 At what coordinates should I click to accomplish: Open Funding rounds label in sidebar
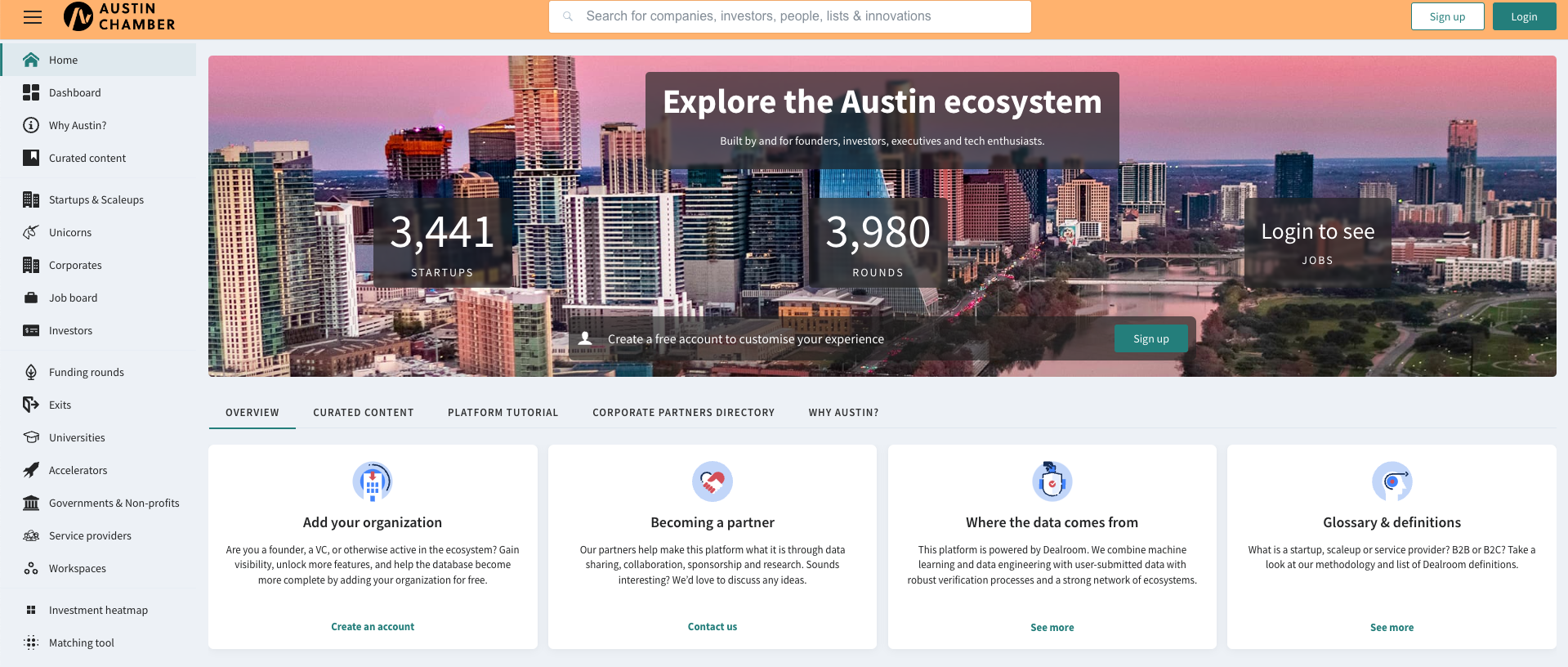[x=87, y=372]
